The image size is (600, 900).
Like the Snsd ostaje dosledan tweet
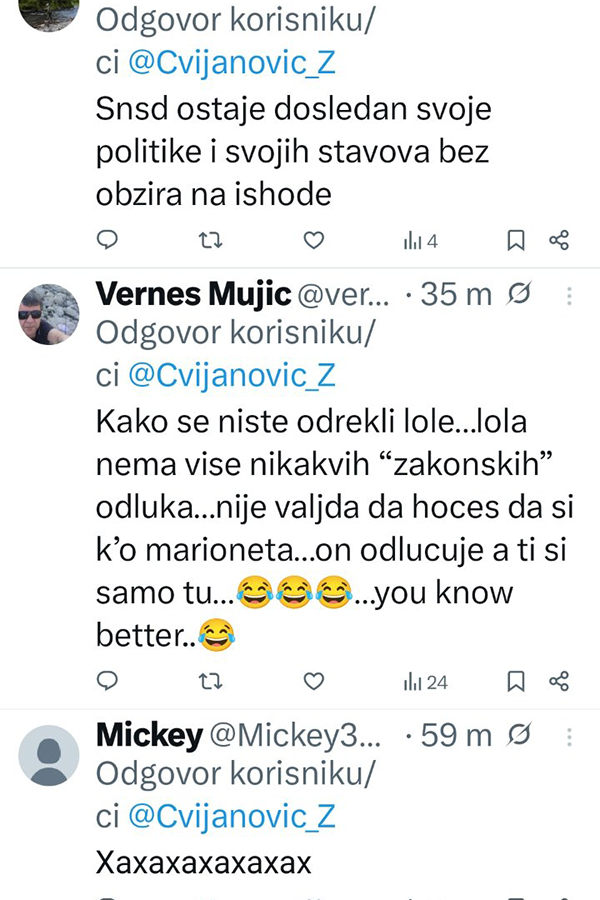(314, 240)
